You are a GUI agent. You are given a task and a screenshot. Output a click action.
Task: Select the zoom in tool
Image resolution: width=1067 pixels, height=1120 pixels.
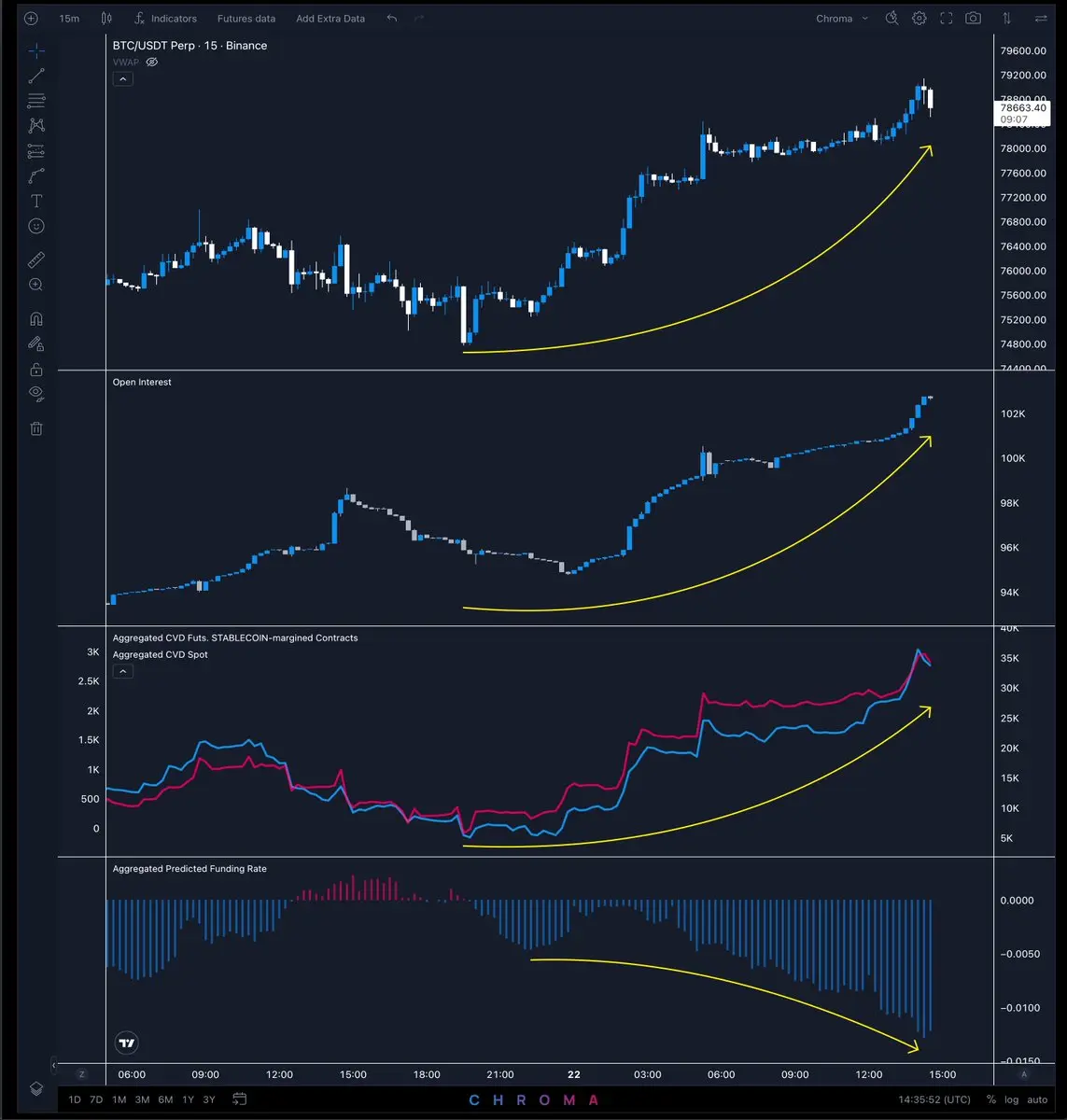pos(36,285)
